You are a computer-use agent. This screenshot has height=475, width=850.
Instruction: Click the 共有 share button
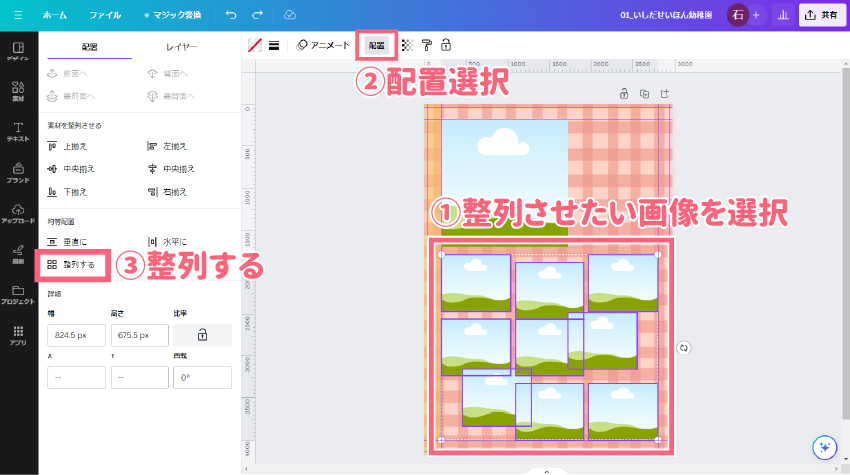point(822,15)
